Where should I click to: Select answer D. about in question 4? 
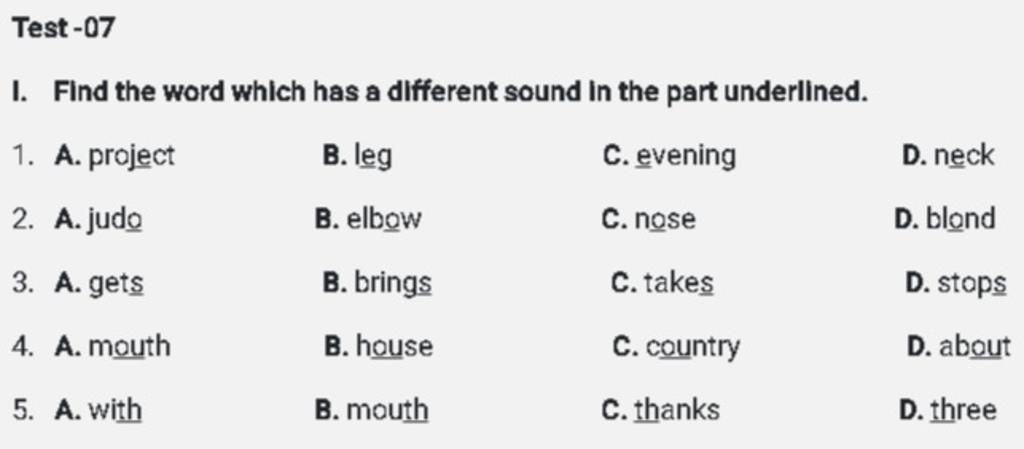click(959, 347)
